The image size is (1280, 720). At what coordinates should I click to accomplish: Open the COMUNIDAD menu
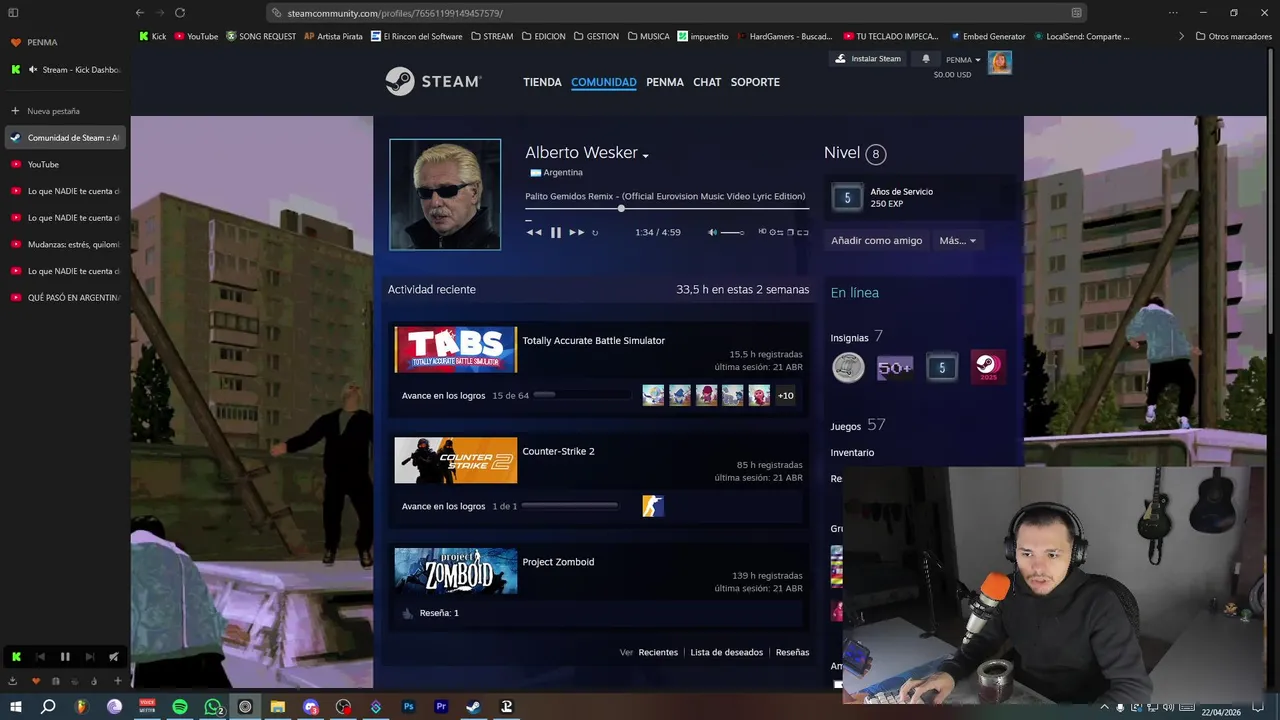pos(604,82)
